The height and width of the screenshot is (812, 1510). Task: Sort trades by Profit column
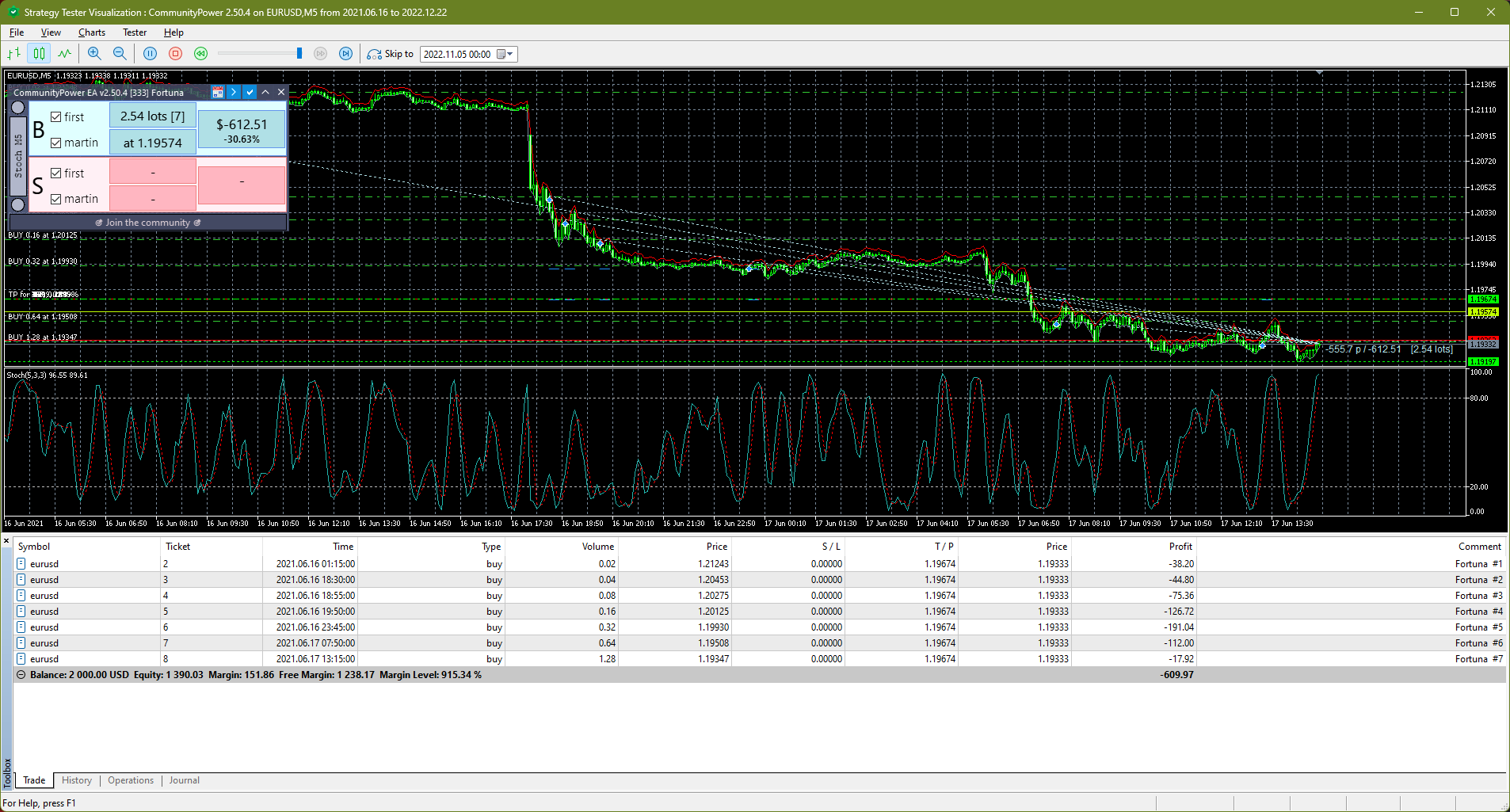[1133, 547]
